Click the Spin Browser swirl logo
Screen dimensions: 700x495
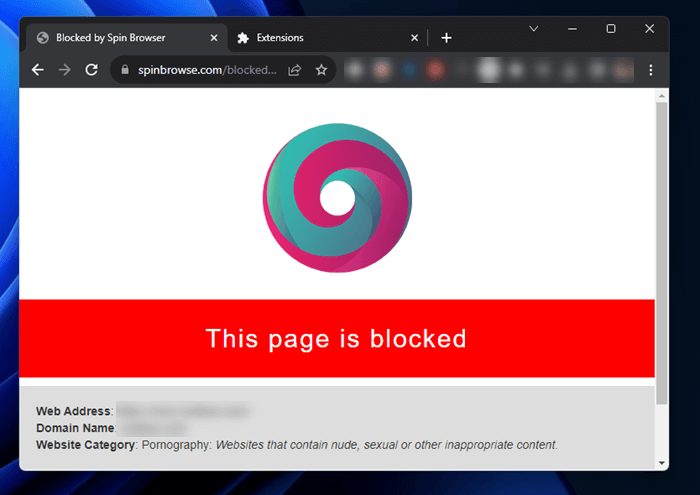click(x=337, y=198)
